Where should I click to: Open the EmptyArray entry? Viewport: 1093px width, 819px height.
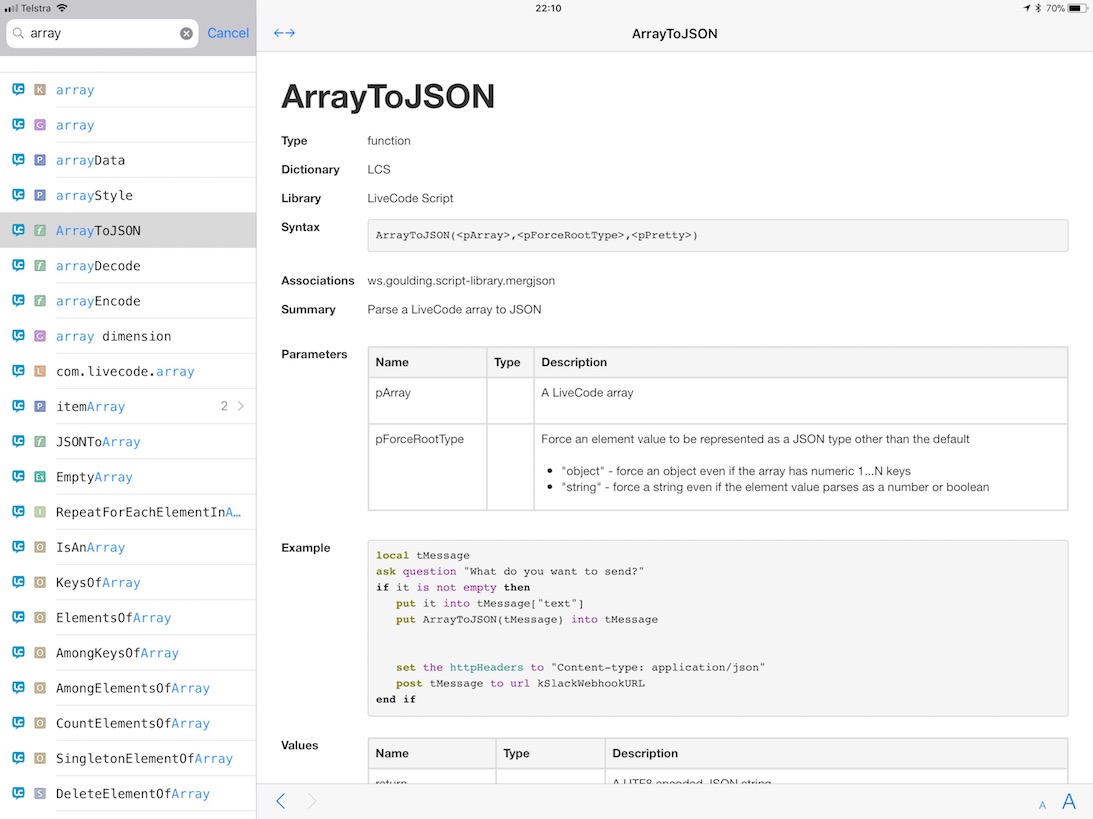pos(94,477)
